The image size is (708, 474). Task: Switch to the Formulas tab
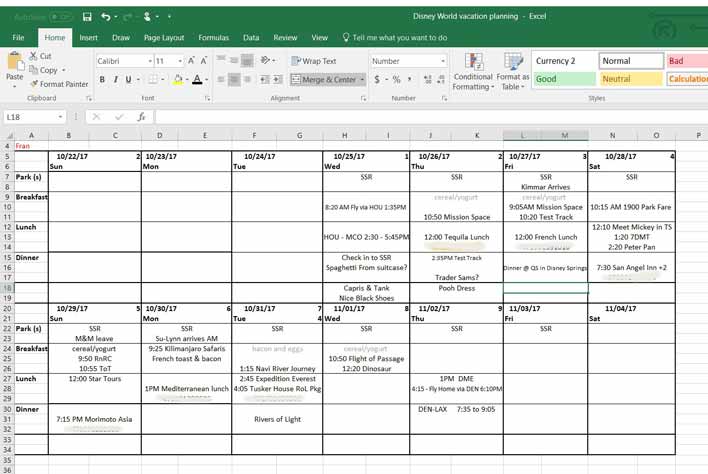point(214,37)
